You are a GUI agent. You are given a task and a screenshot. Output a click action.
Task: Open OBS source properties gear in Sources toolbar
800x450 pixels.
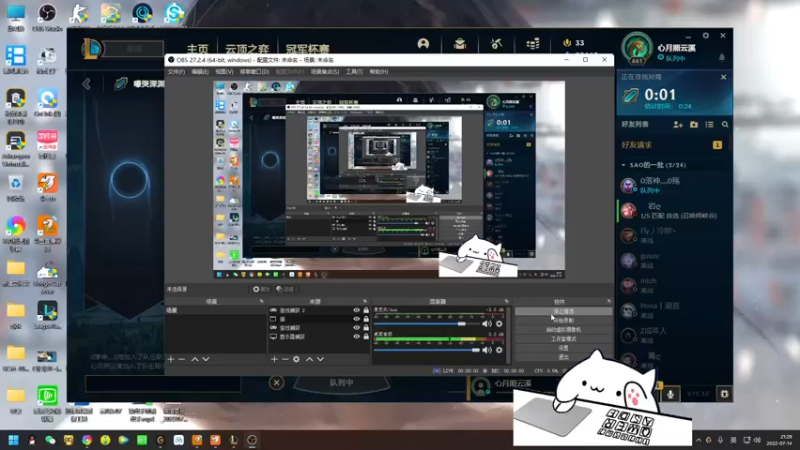pos(296,359)
